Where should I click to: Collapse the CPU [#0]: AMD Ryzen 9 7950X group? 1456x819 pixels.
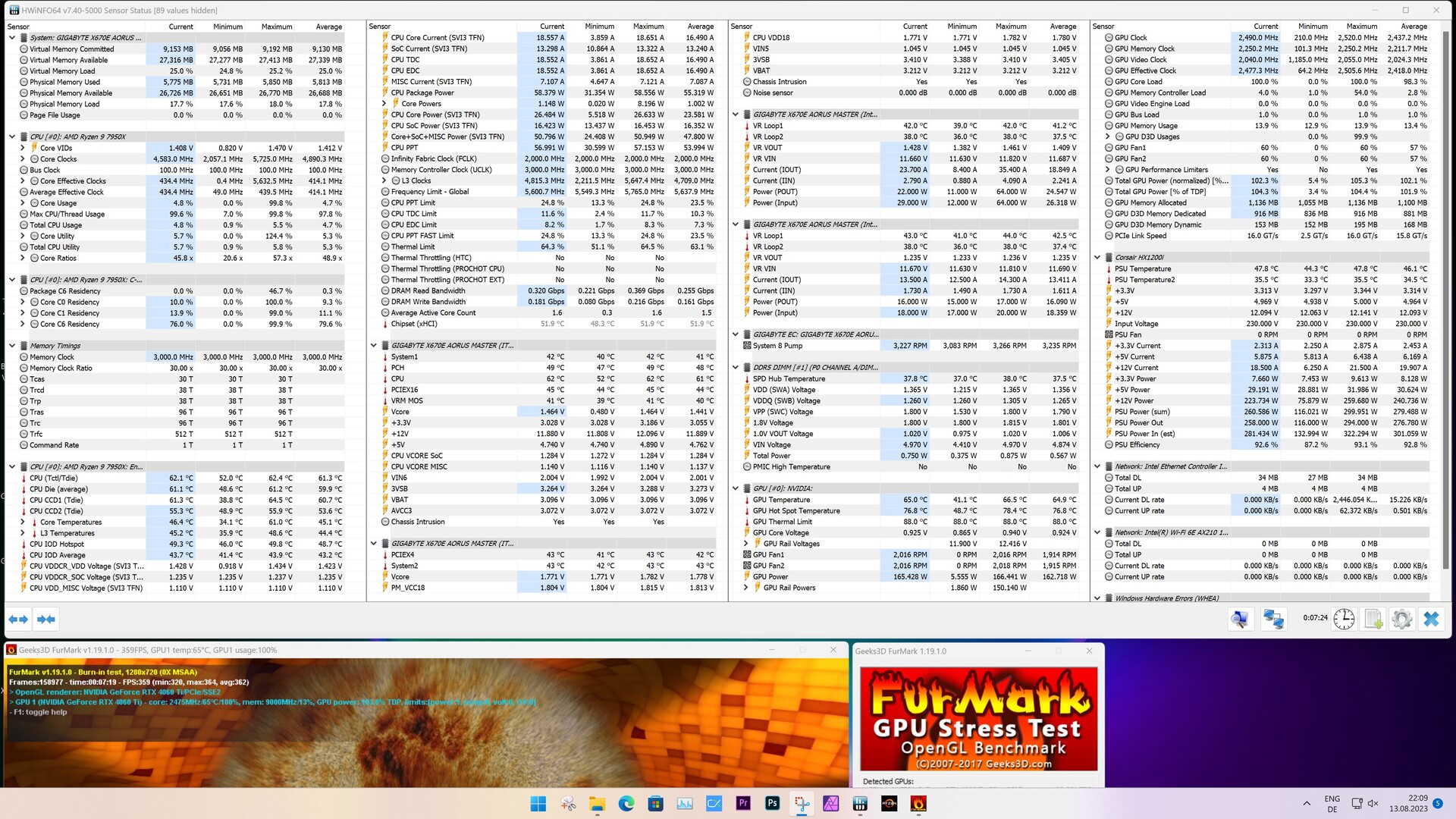[x=12, y=137]
